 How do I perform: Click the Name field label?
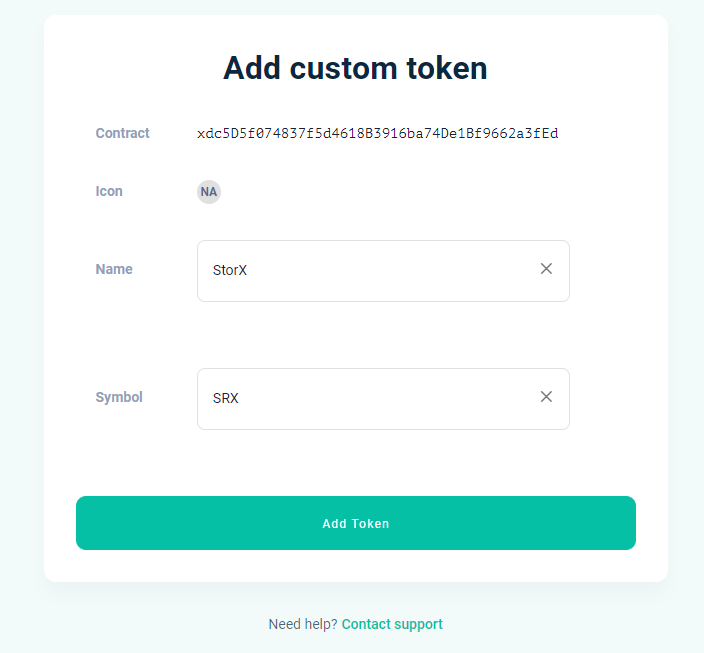coord(114,269)
